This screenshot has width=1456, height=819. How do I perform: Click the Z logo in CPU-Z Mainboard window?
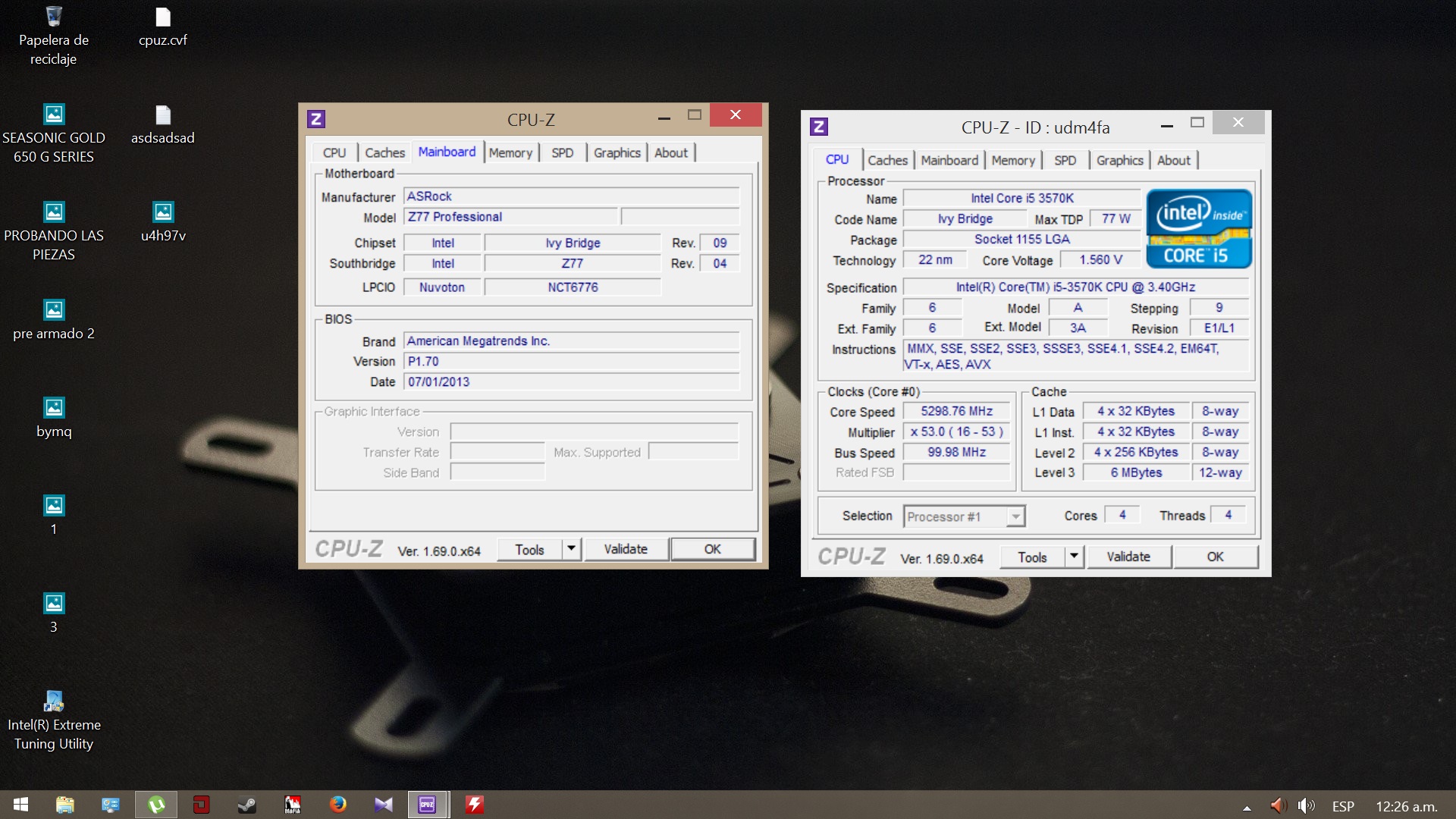pos(316,119)
